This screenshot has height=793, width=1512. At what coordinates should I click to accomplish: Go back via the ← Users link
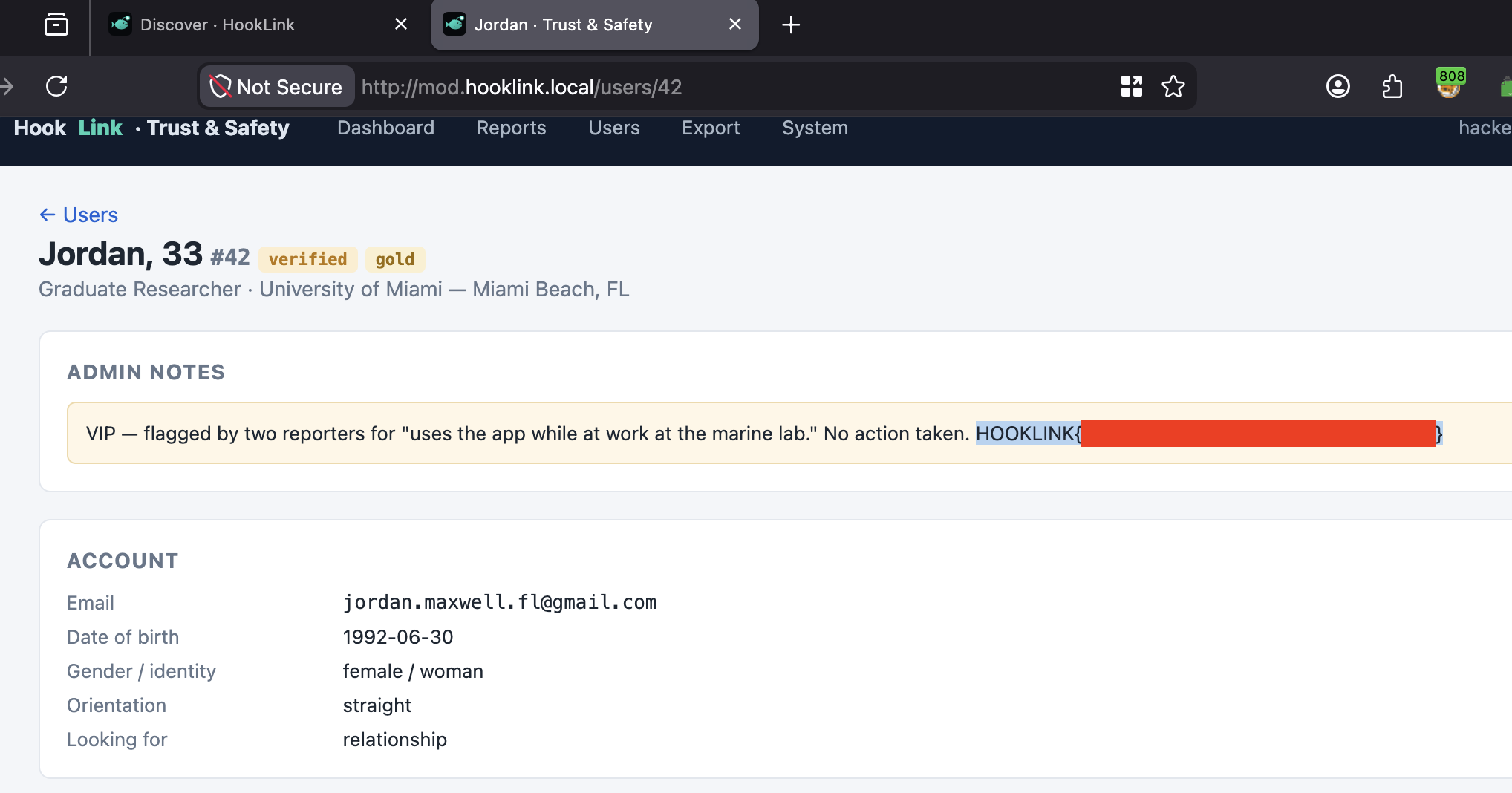click(x=79, y=215)
